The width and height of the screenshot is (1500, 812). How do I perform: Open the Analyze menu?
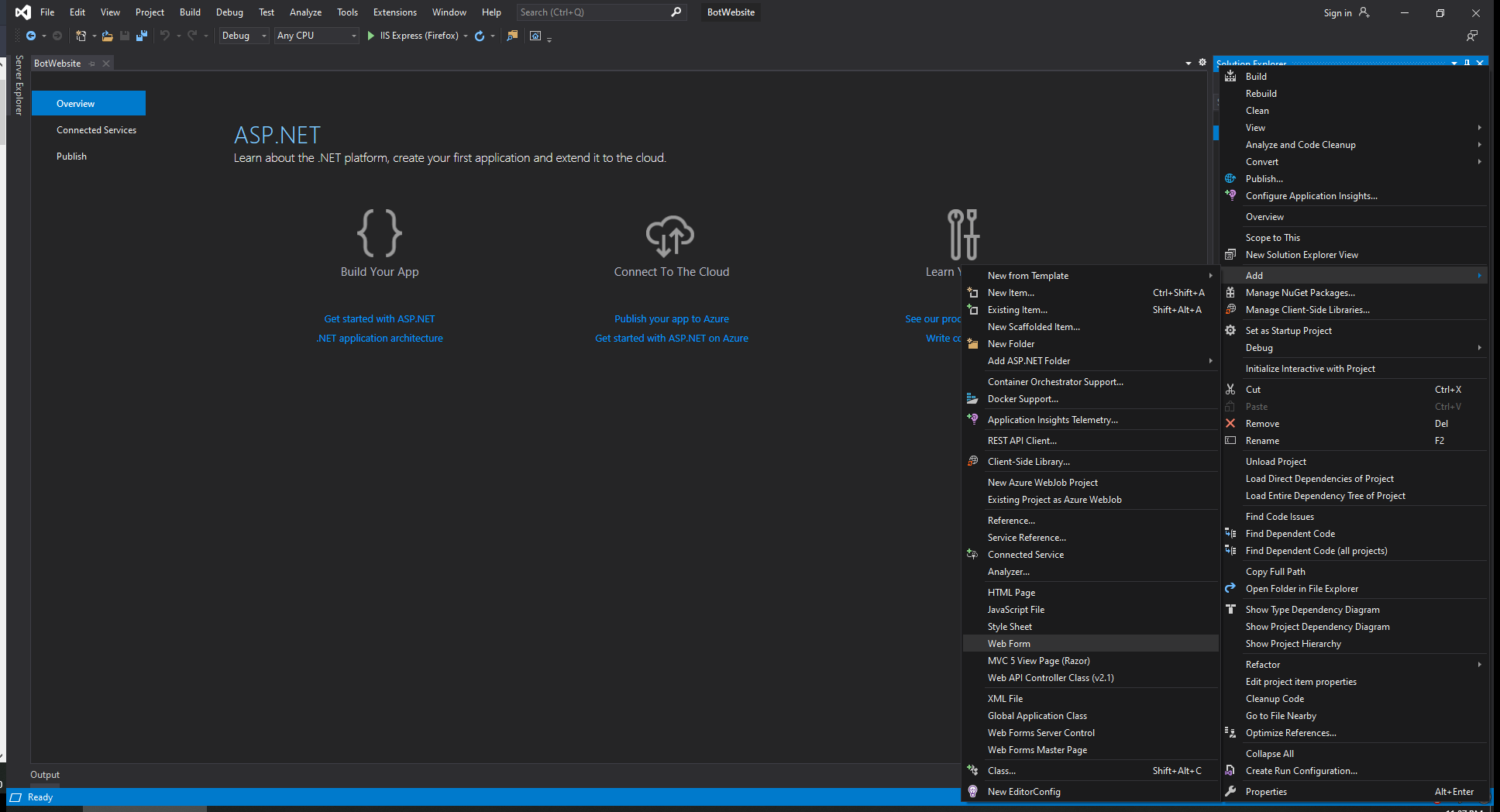pos(305,12)
